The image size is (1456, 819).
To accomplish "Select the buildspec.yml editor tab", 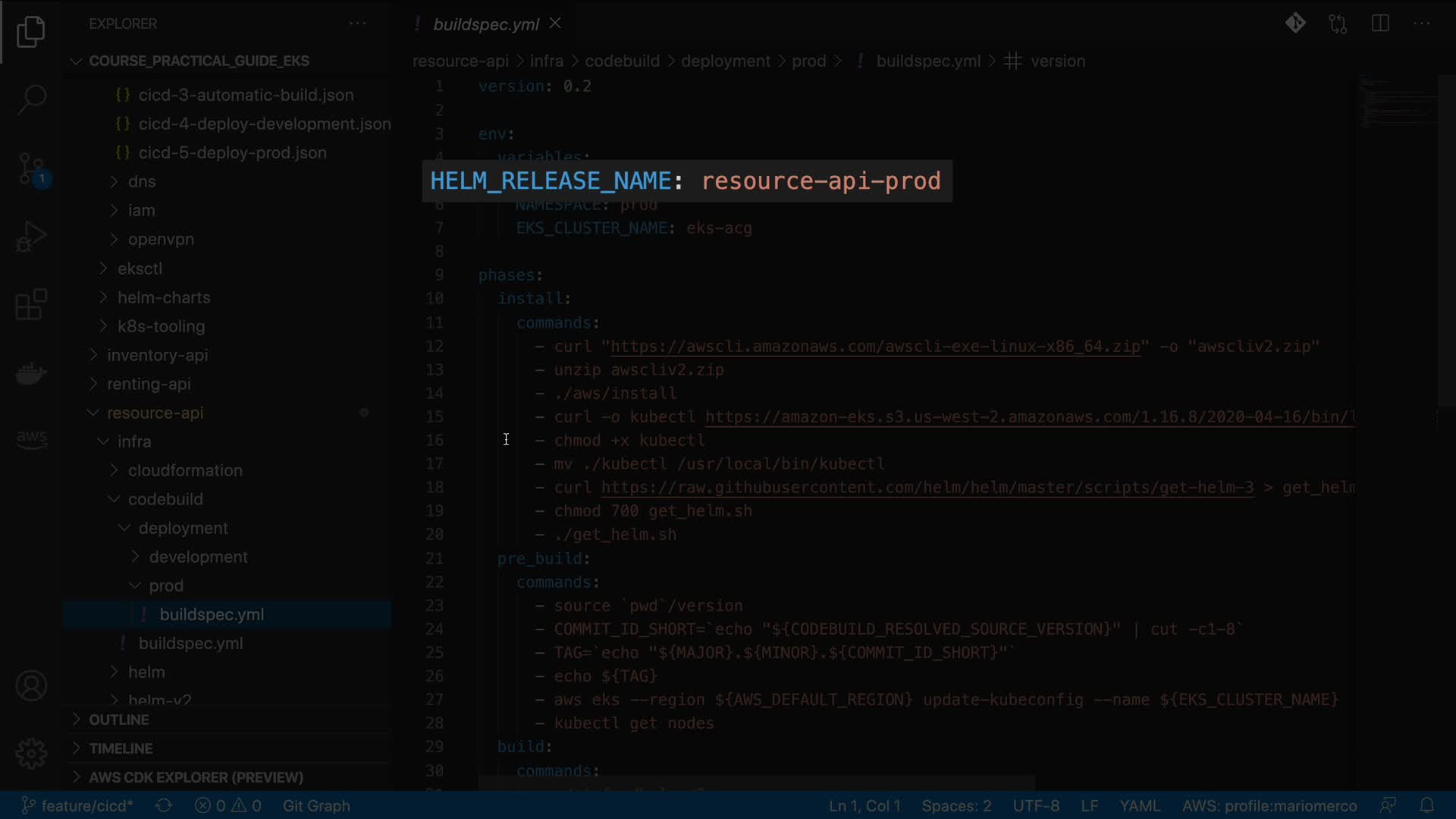I will tap(485, 24).
